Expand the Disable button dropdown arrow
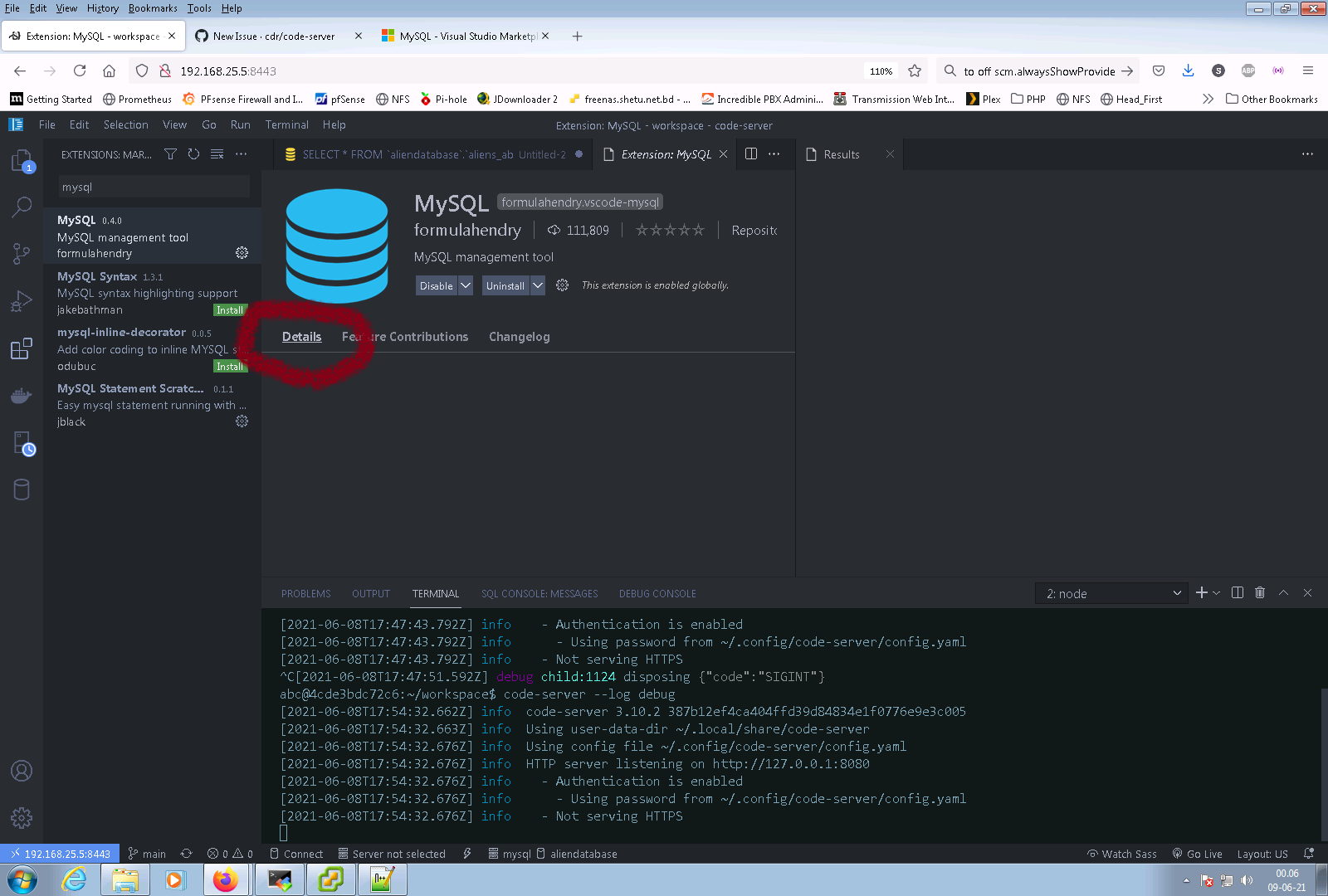This screenshot has width=1328, height=896. tap(466, 285)
